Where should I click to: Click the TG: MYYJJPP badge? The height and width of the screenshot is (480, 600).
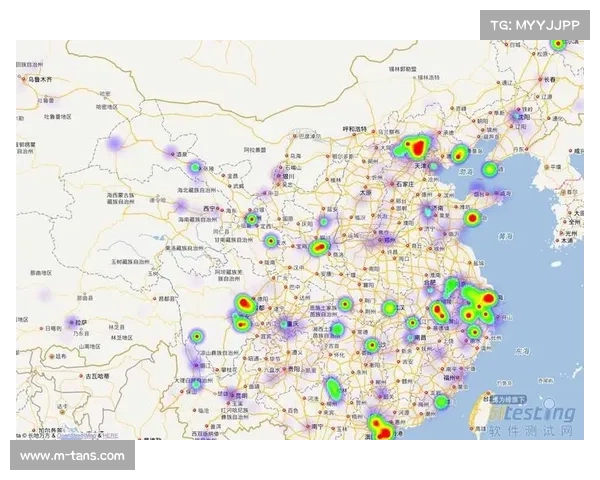[x=535, y=24]
